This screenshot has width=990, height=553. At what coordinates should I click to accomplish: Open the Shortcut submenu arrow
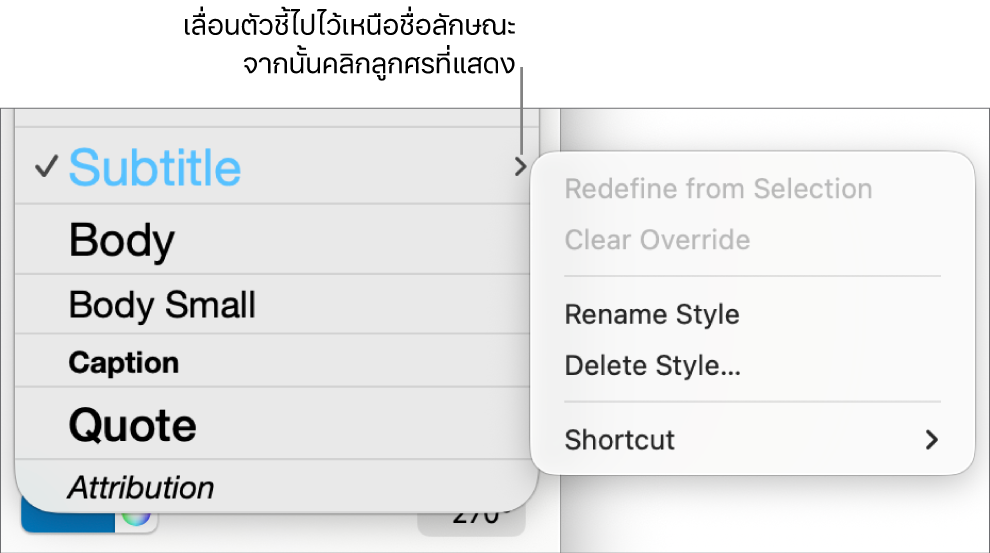932,440
